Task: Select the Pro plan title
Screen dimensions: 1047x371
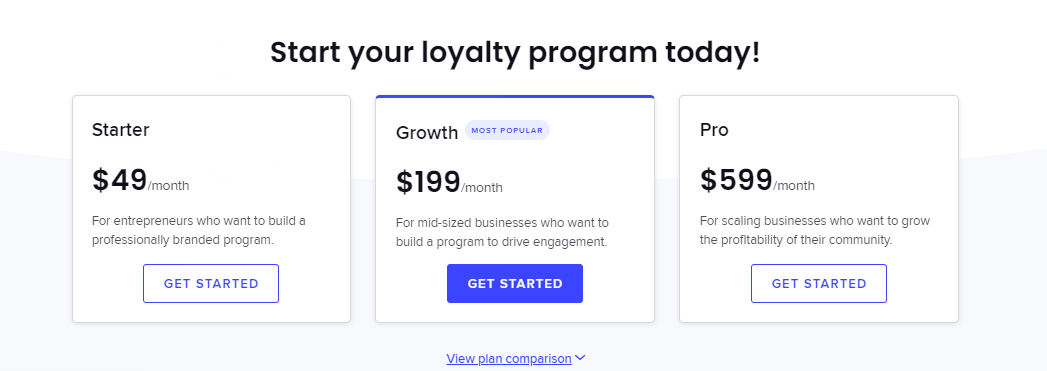Action: click(x=714, y=129)
